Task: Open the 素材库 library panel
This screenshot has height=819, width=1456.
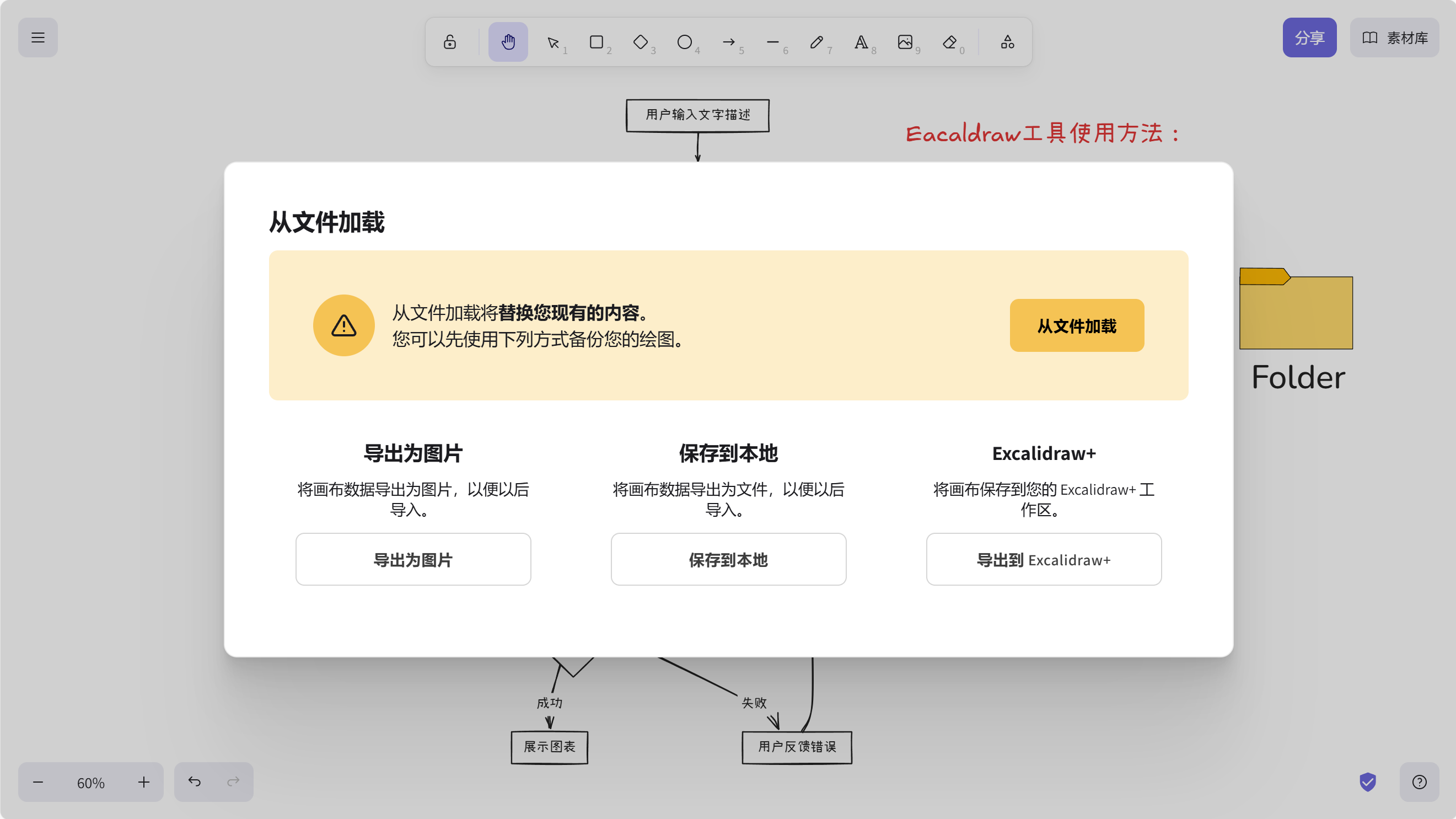Action: pos(1394,38)
